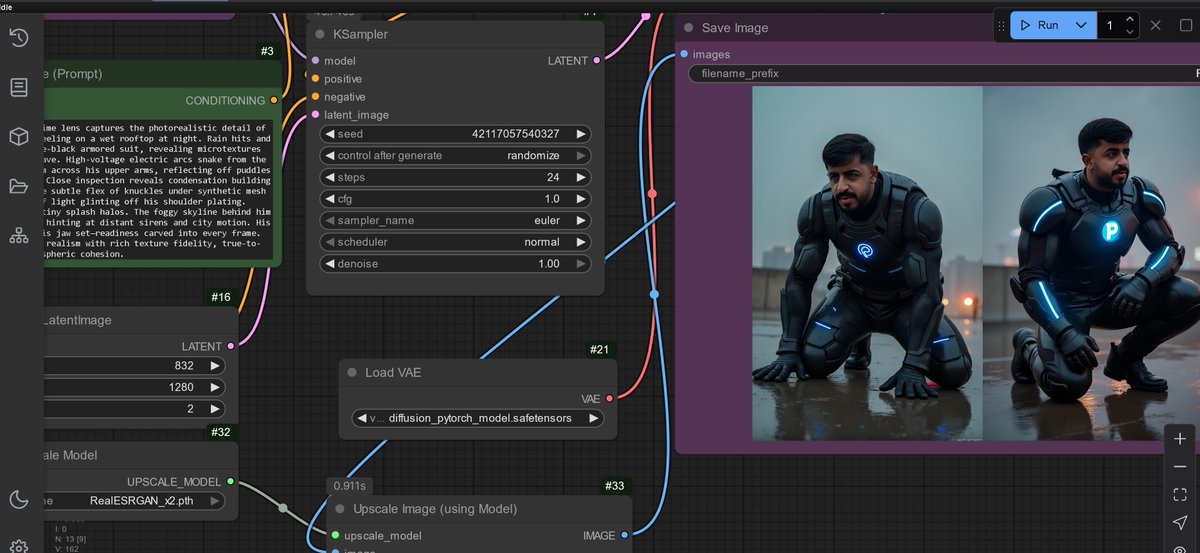Image resolution: width=1200 pixels, height=553 pixels.
Task: Open the control after generate randomize selector
Action: tap(455, 156)
